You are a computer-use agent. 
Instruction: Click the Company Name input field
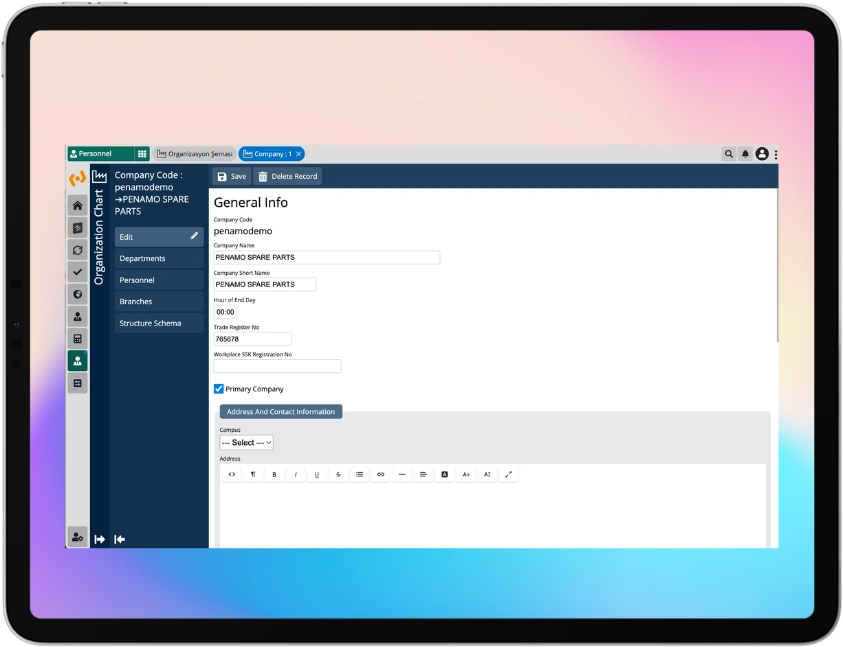tap(326, 257)
